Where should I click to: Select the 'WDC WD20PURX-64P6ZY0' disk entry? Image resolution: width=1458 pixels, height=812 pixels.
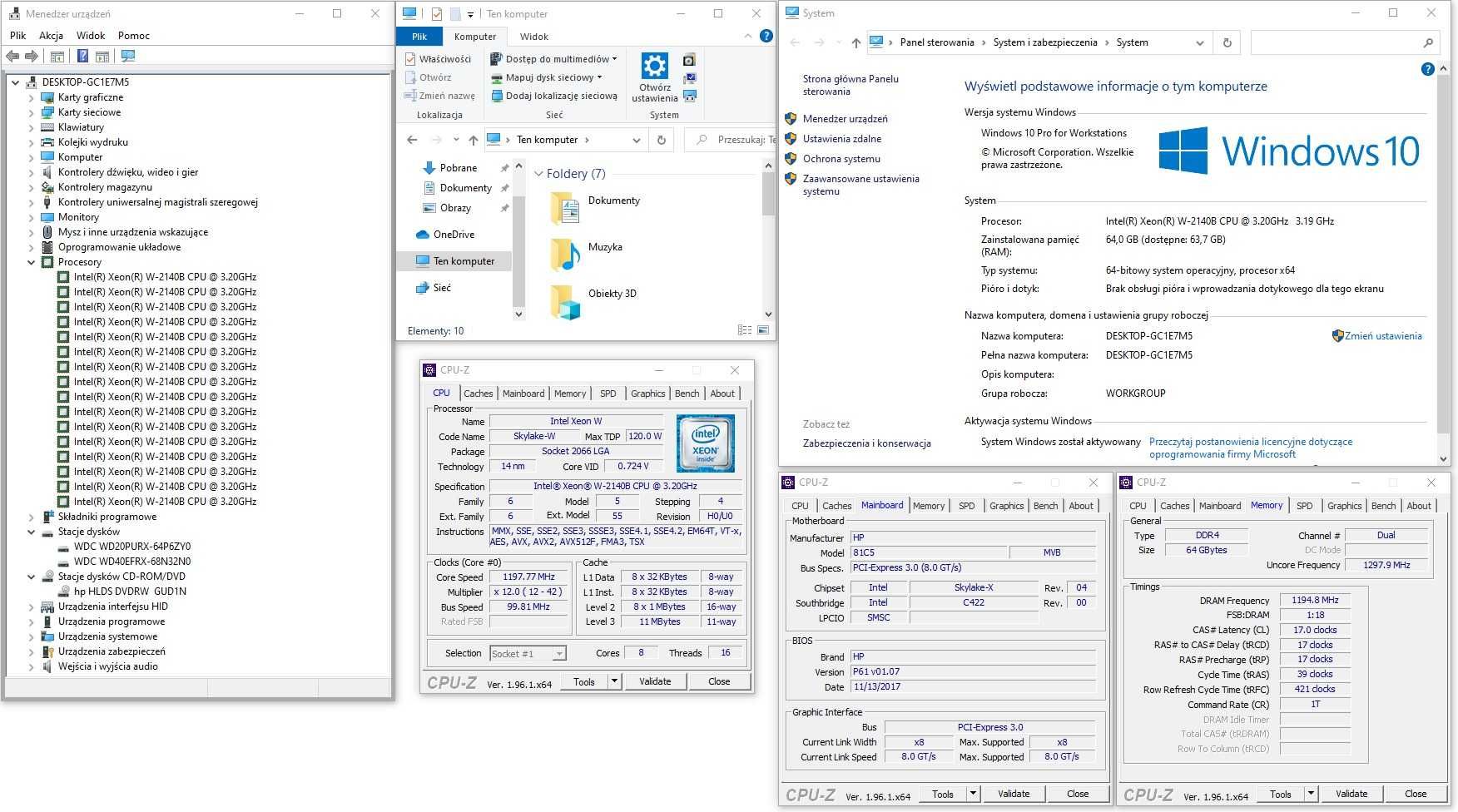coord(132,547)
